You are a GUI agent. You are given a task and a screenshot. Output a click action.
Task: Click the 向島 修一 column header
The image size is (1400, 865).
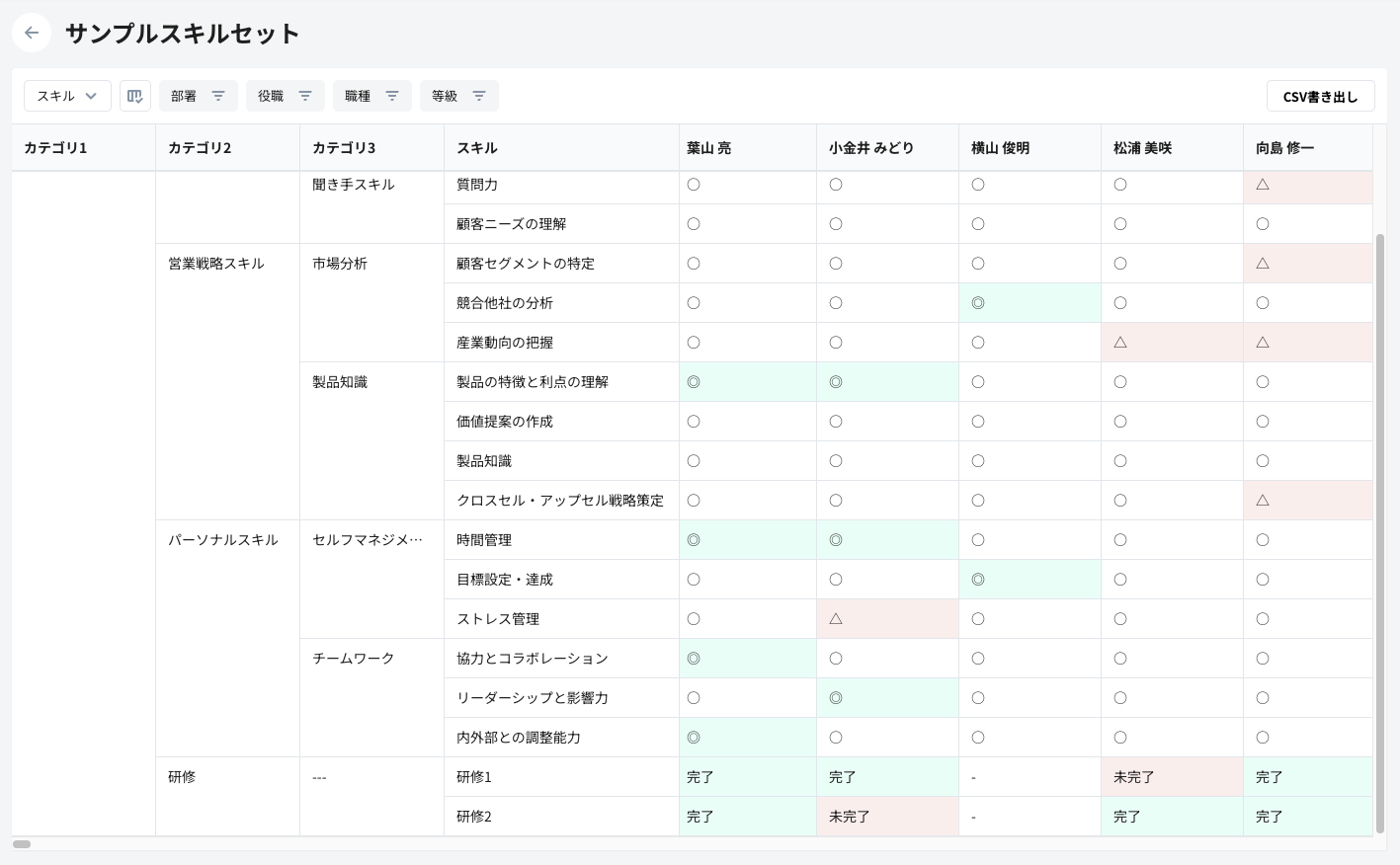pos(1284,148)
